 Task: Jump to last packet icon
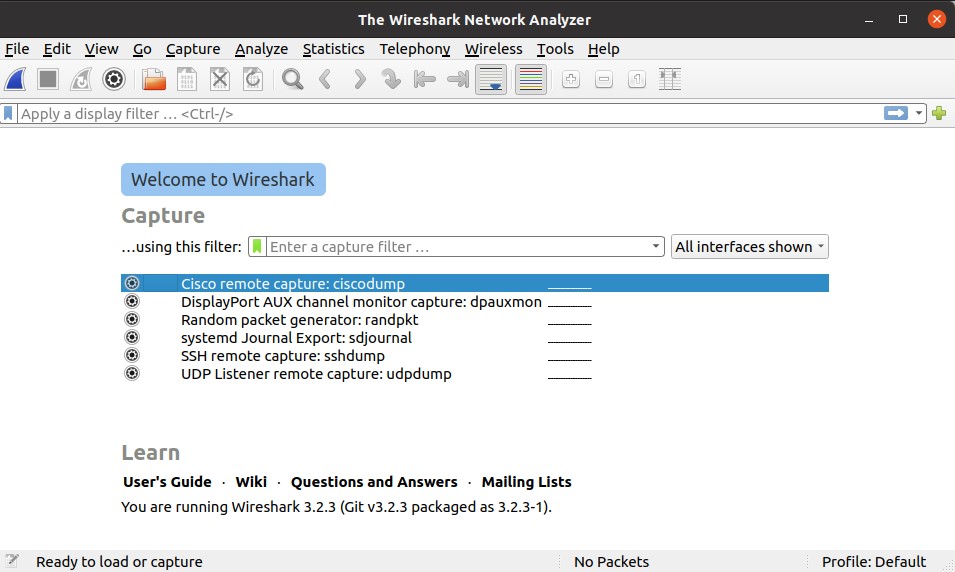(x=458, y=79)
